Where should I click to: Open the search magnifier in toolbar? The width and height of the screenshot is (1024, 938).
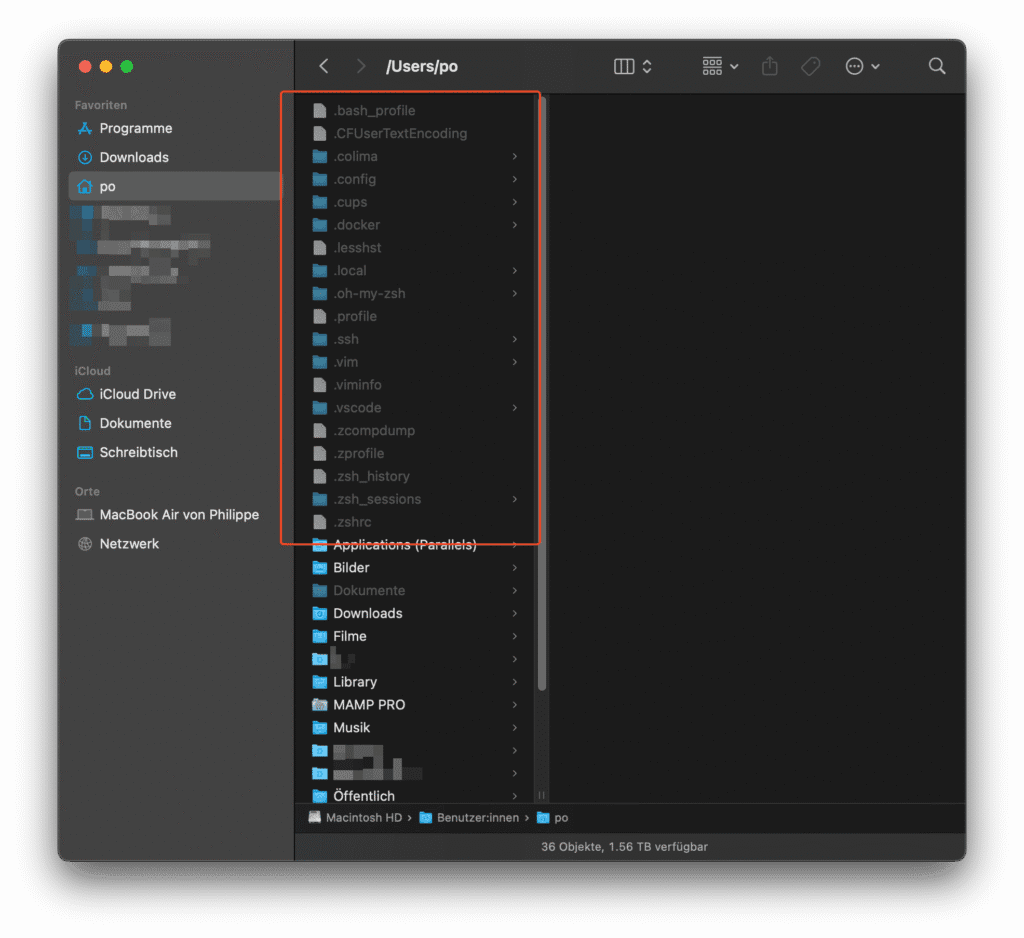tap(936, 66)
